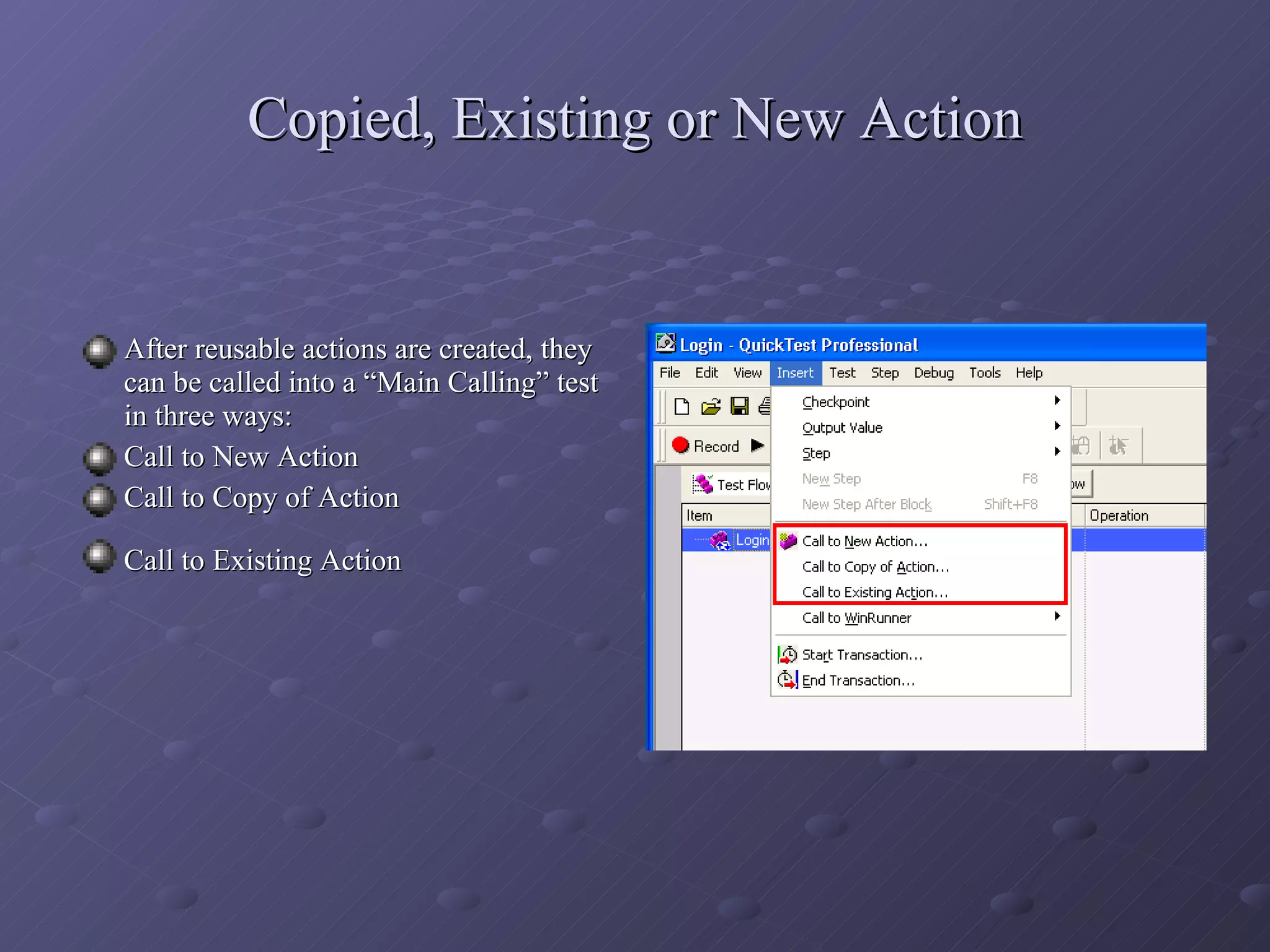
Task: Open the Insert menu
Action: [x=795, y=373]
